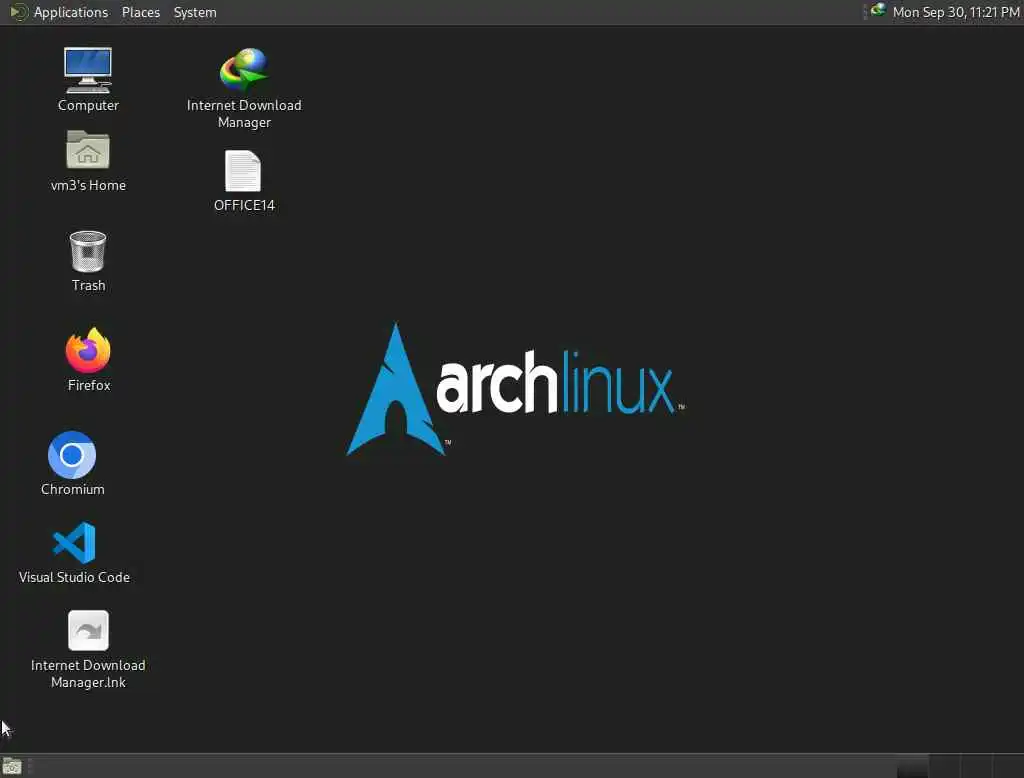Image resolution: width=1024 pixels, height=778 pixels.
Task: Launch Firefox from the desktop
Action: point(88,350)
